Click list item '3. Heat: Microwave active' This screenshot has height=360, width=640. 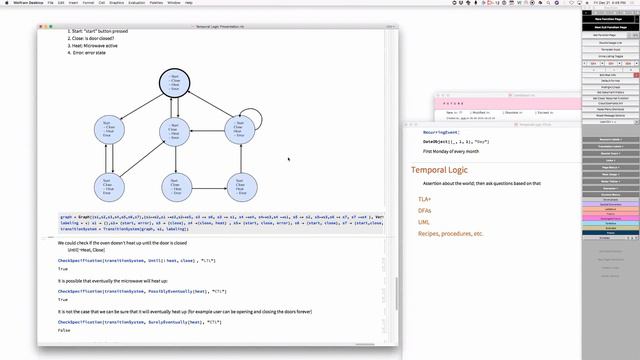coord(92,46)
